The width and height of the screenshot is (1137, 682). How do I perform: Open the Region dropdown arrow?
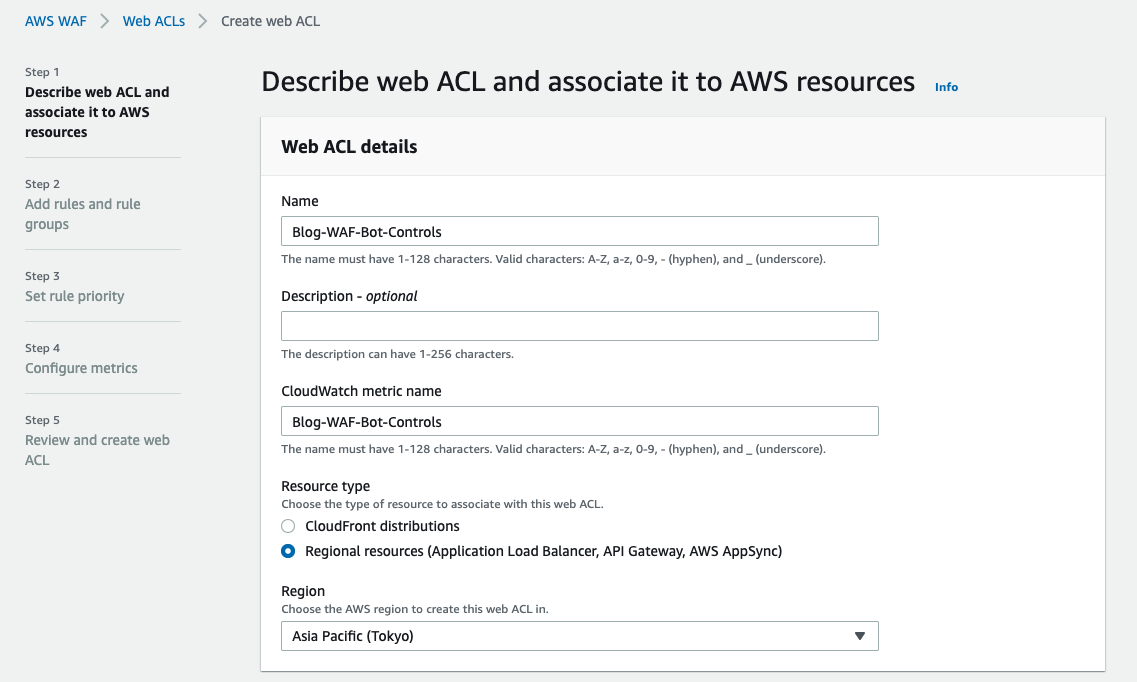[x=859, y=635]
